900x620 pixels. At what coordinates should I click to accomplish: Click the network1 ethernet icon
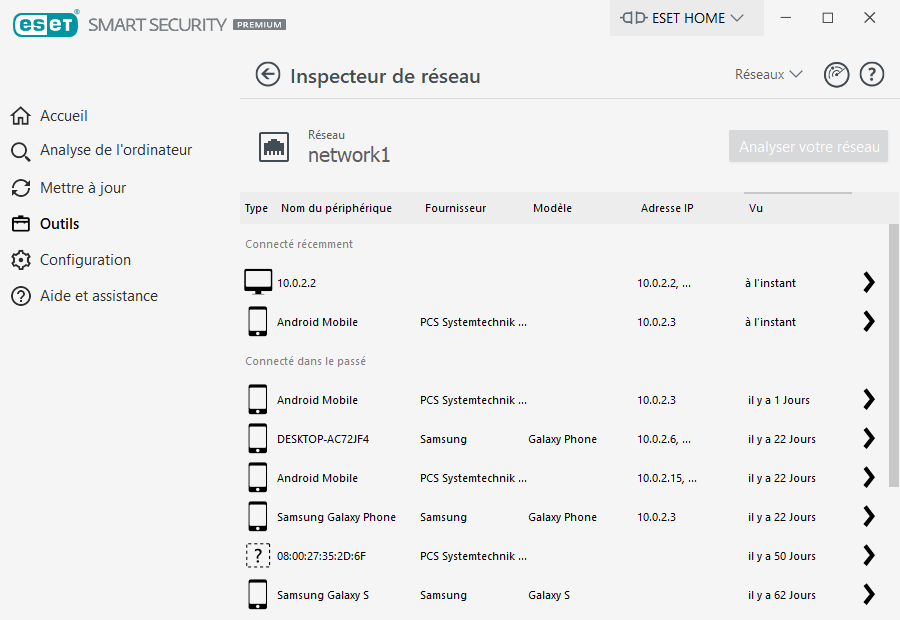tap(274, 147)
